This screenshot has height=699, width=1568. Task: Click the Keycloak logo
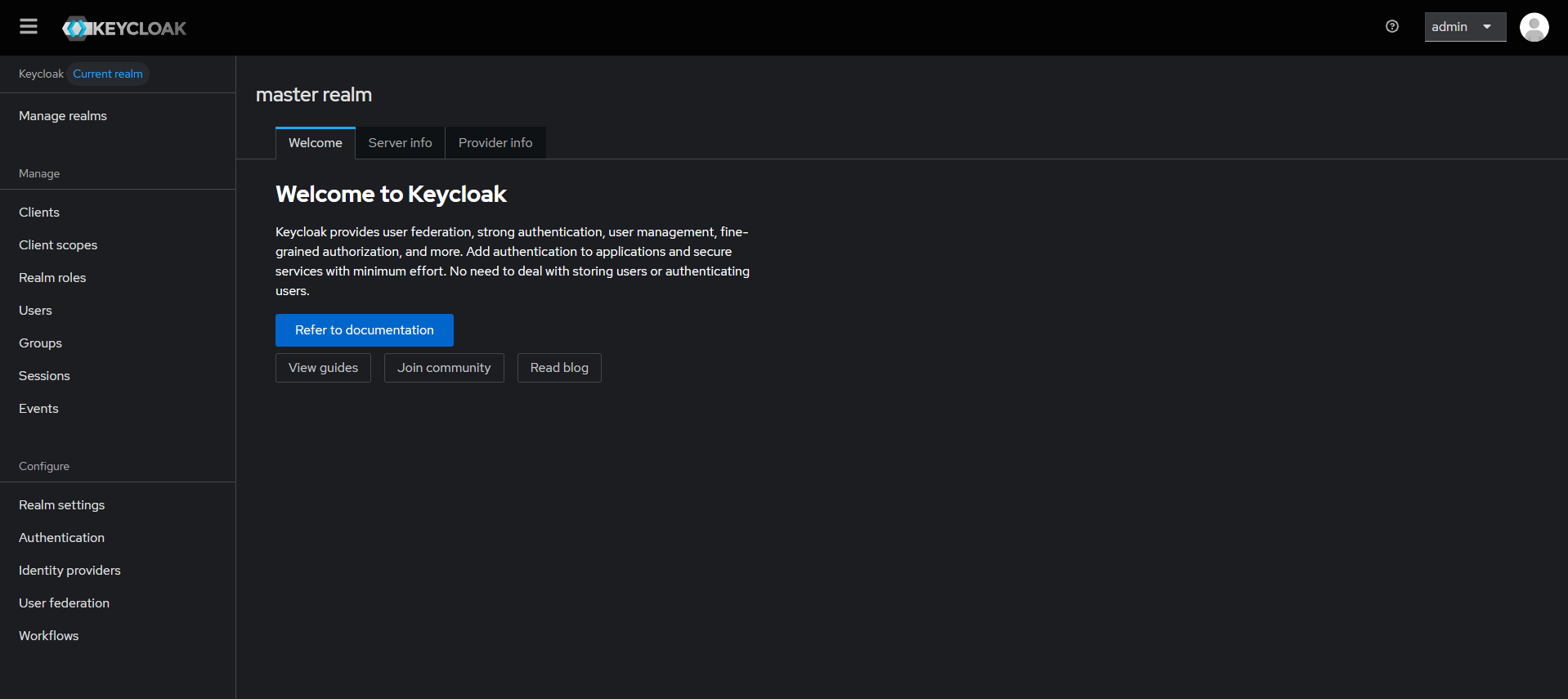pyautogui.click(x=124, y=29)
